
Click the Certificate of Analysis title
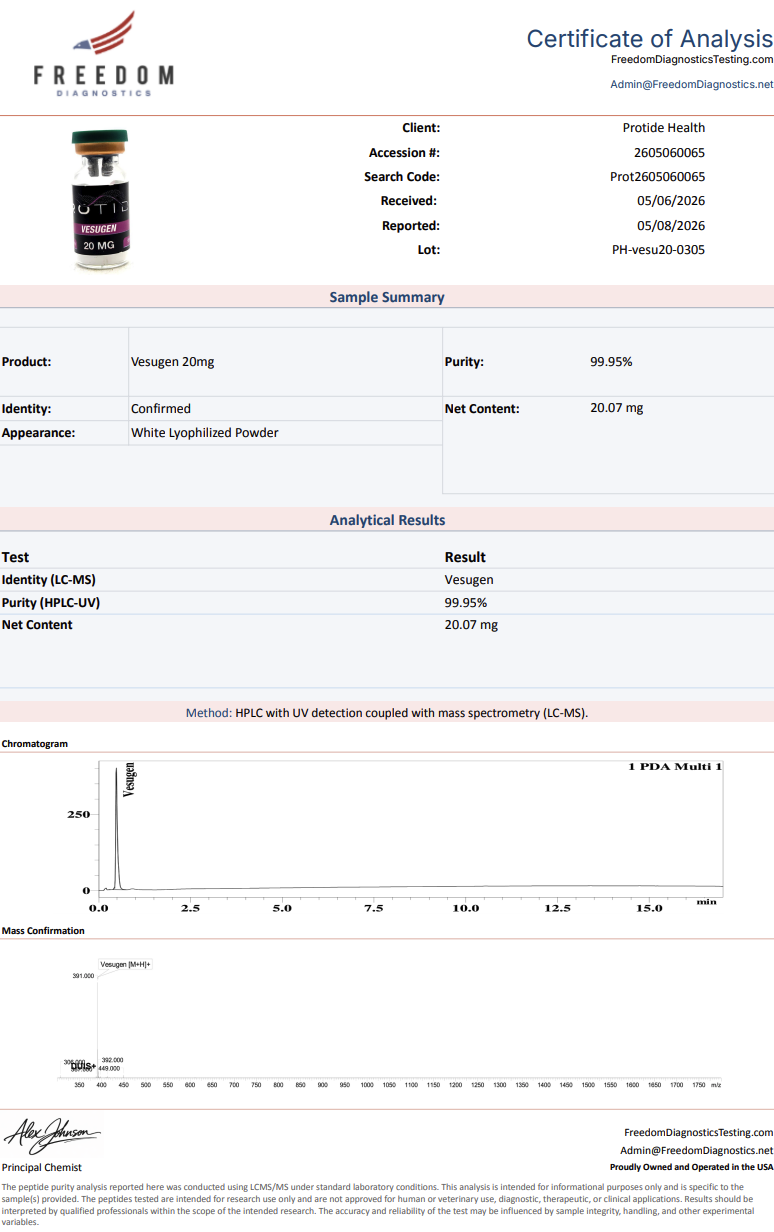tap(650, 38)
